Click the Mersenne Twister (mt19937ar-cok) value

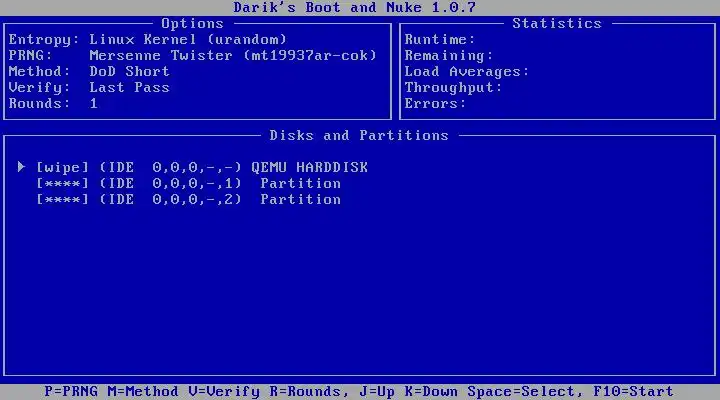pyautogui.click(x=233, y=56)
